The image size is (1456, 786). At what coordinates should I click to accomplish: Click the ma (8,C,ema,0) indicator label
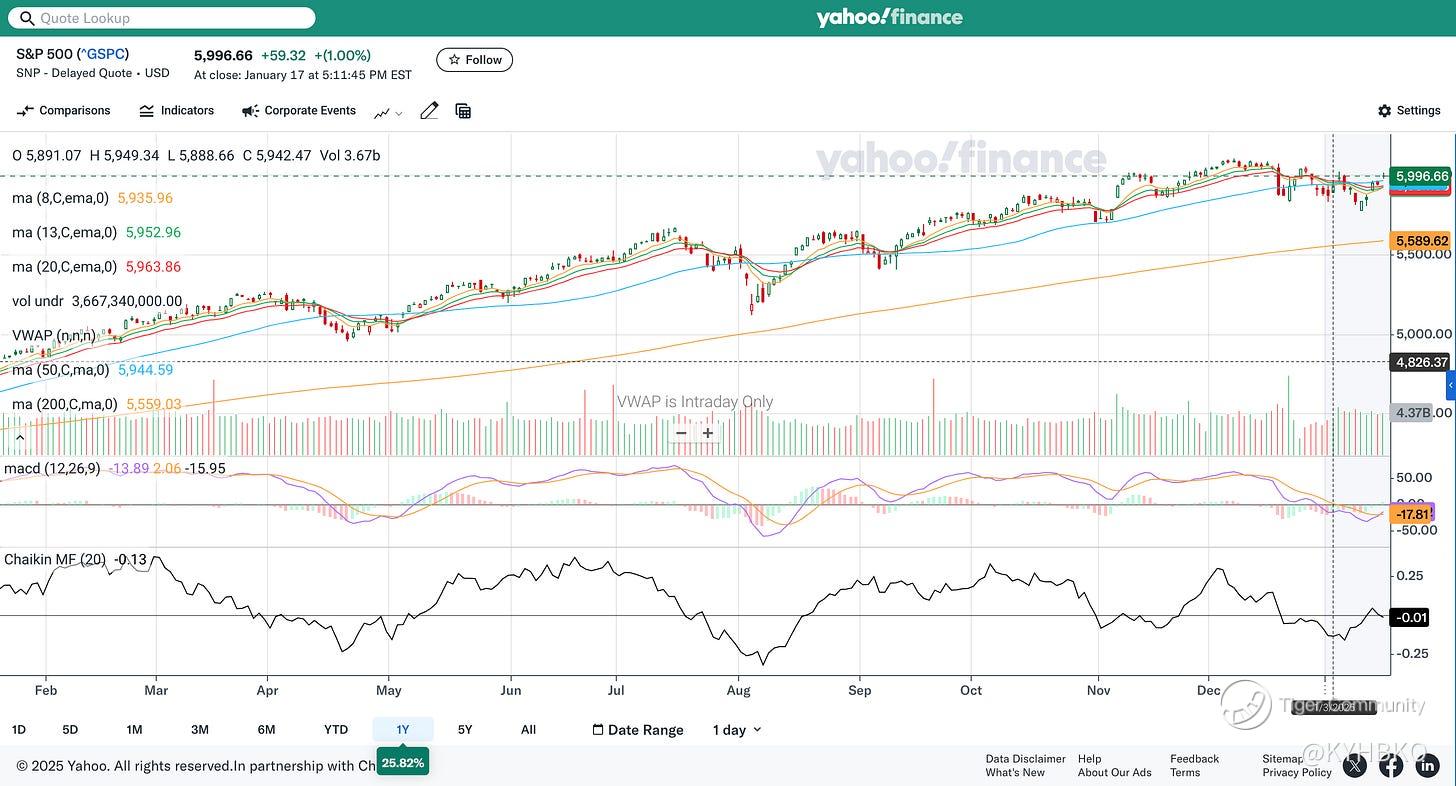[x=62, y=198]
